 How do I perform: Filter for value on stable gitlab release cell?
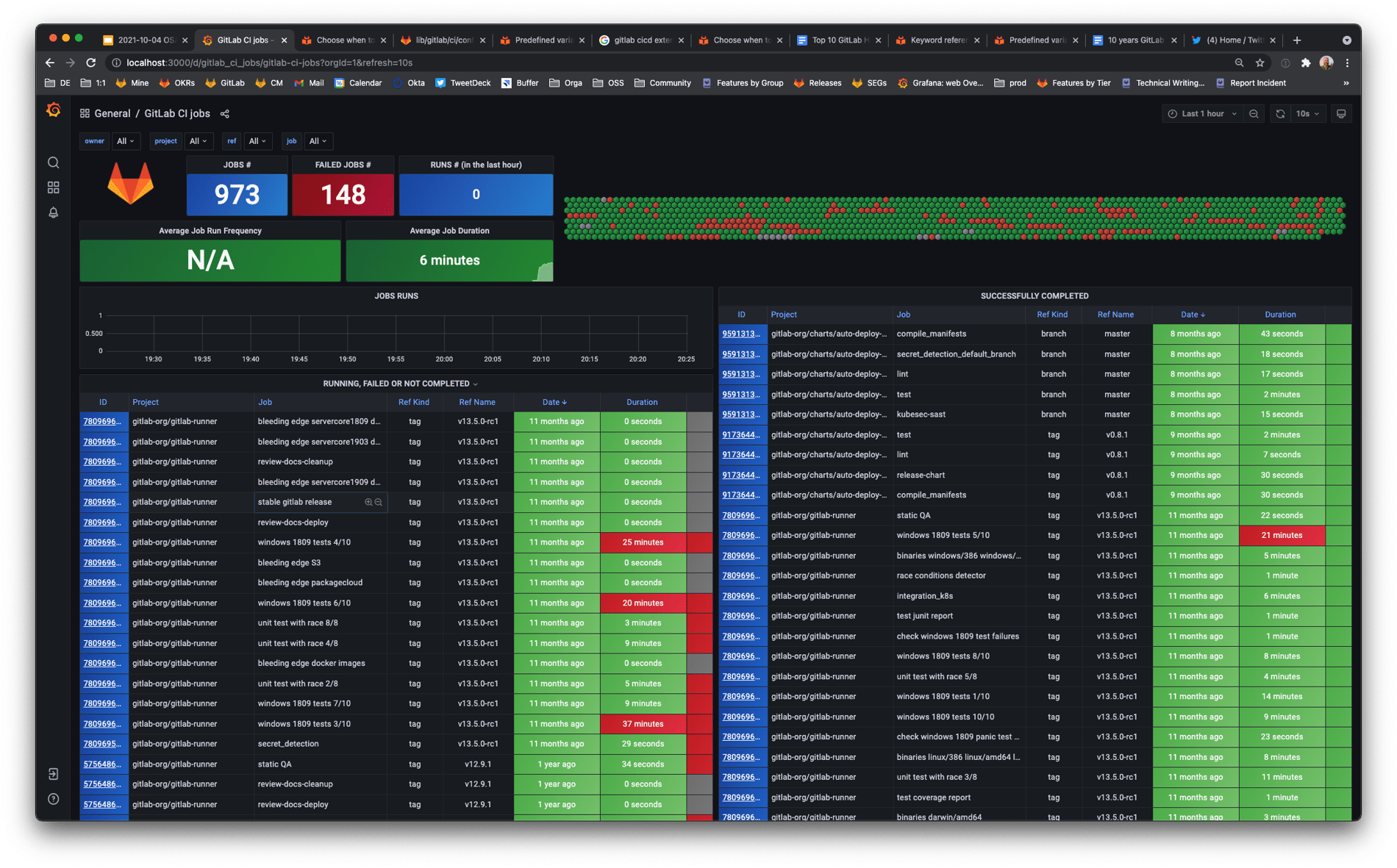(x=368, y=503)
